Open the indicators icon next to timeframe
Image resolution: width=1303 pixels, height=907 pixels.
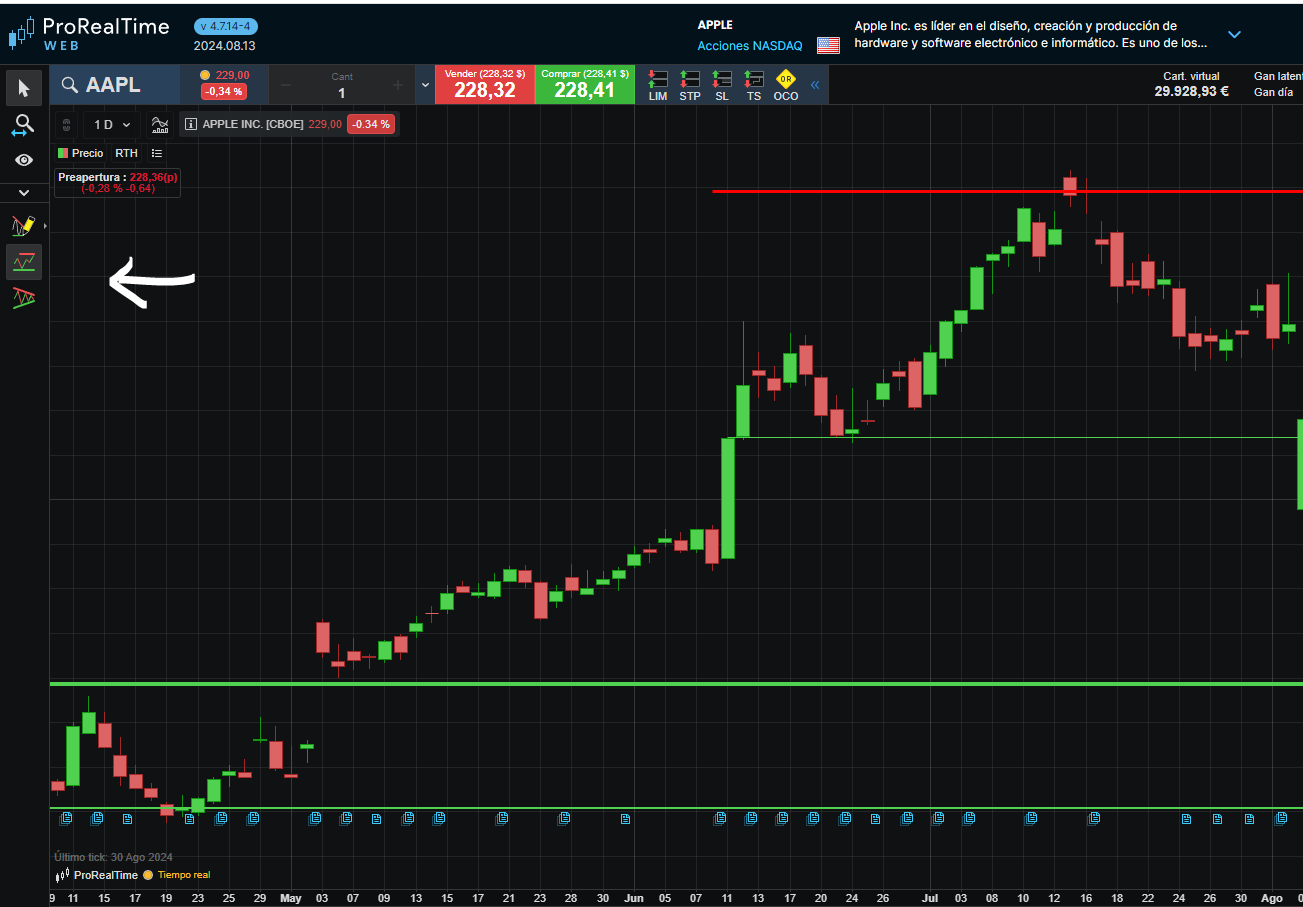(x=160, y=125)
